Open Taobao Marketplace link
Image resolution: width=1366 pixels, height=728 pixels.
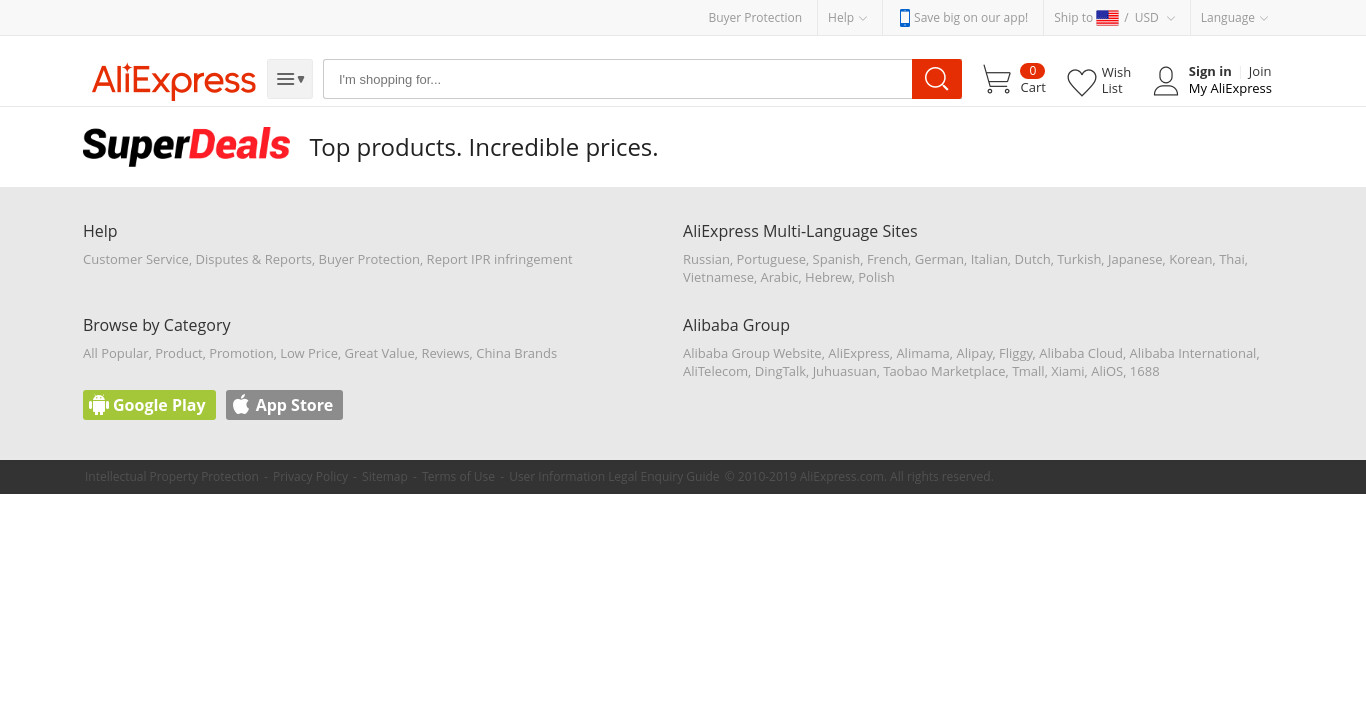point(944,371)
